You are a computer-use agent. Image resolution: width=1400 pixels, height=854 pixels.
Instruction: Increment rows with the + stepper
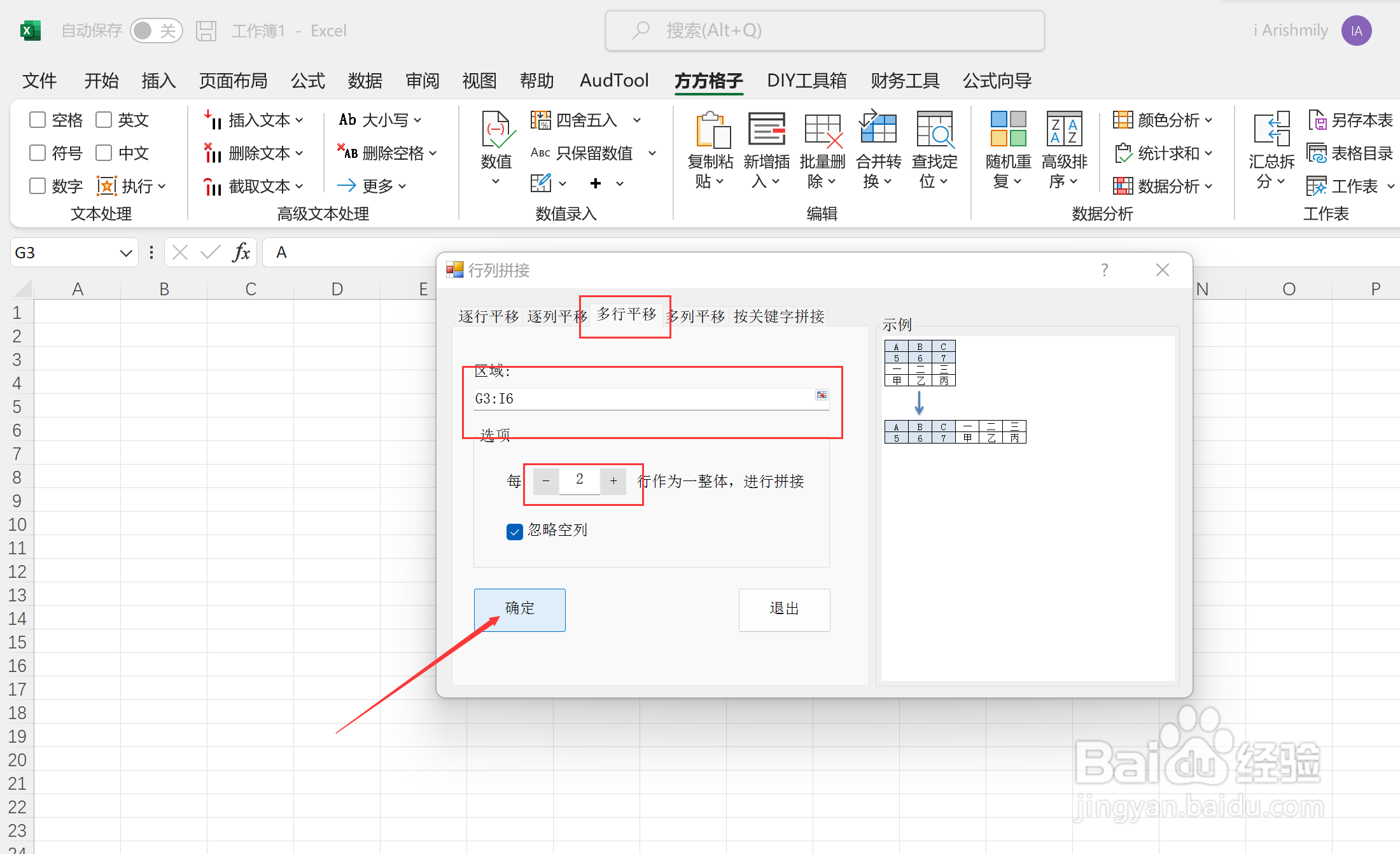point(613,481)
